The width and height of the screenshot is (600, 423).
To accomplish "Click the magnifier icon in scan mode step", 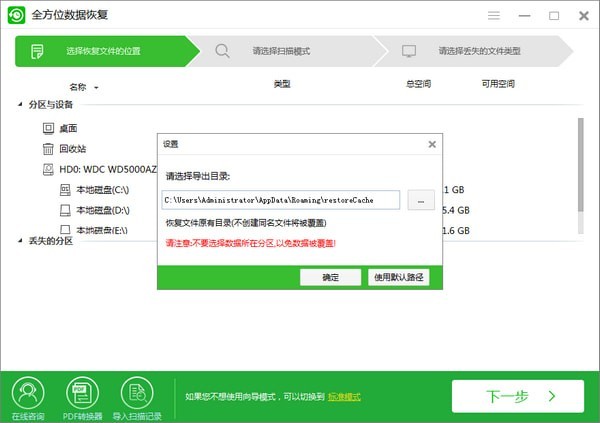I will pos(222,51).
